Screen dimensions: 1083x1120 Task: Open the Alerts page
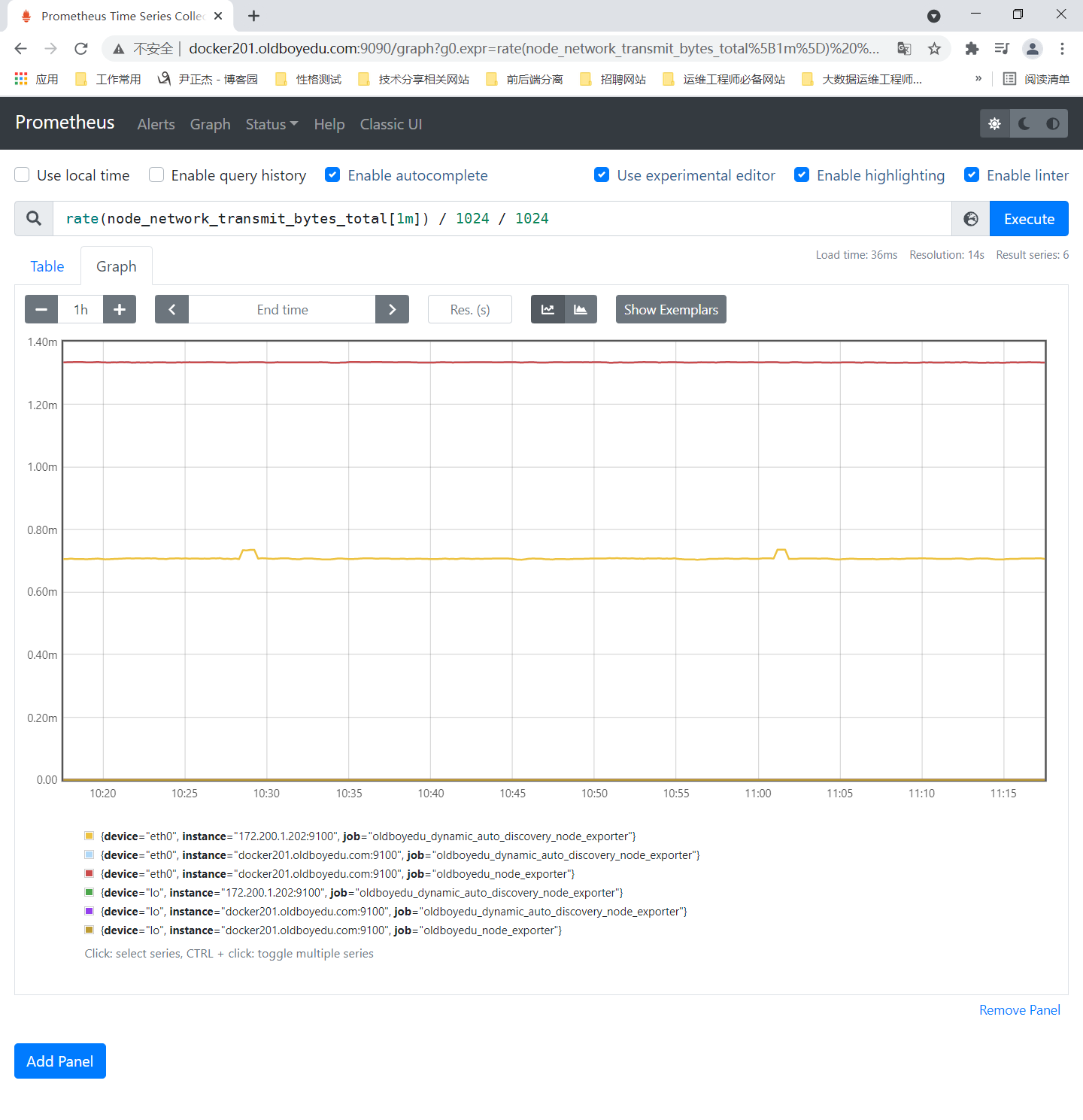(x=156, y=124)
